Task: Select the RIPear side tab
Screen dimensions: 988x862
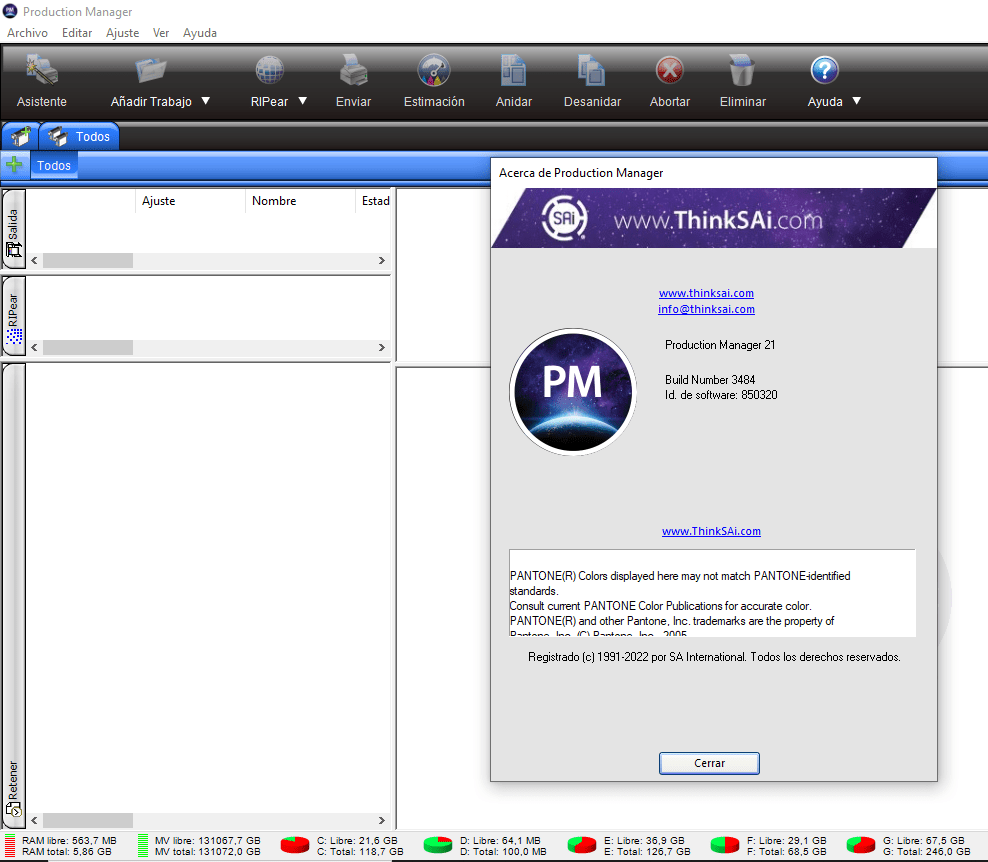Action: [13, 316]
